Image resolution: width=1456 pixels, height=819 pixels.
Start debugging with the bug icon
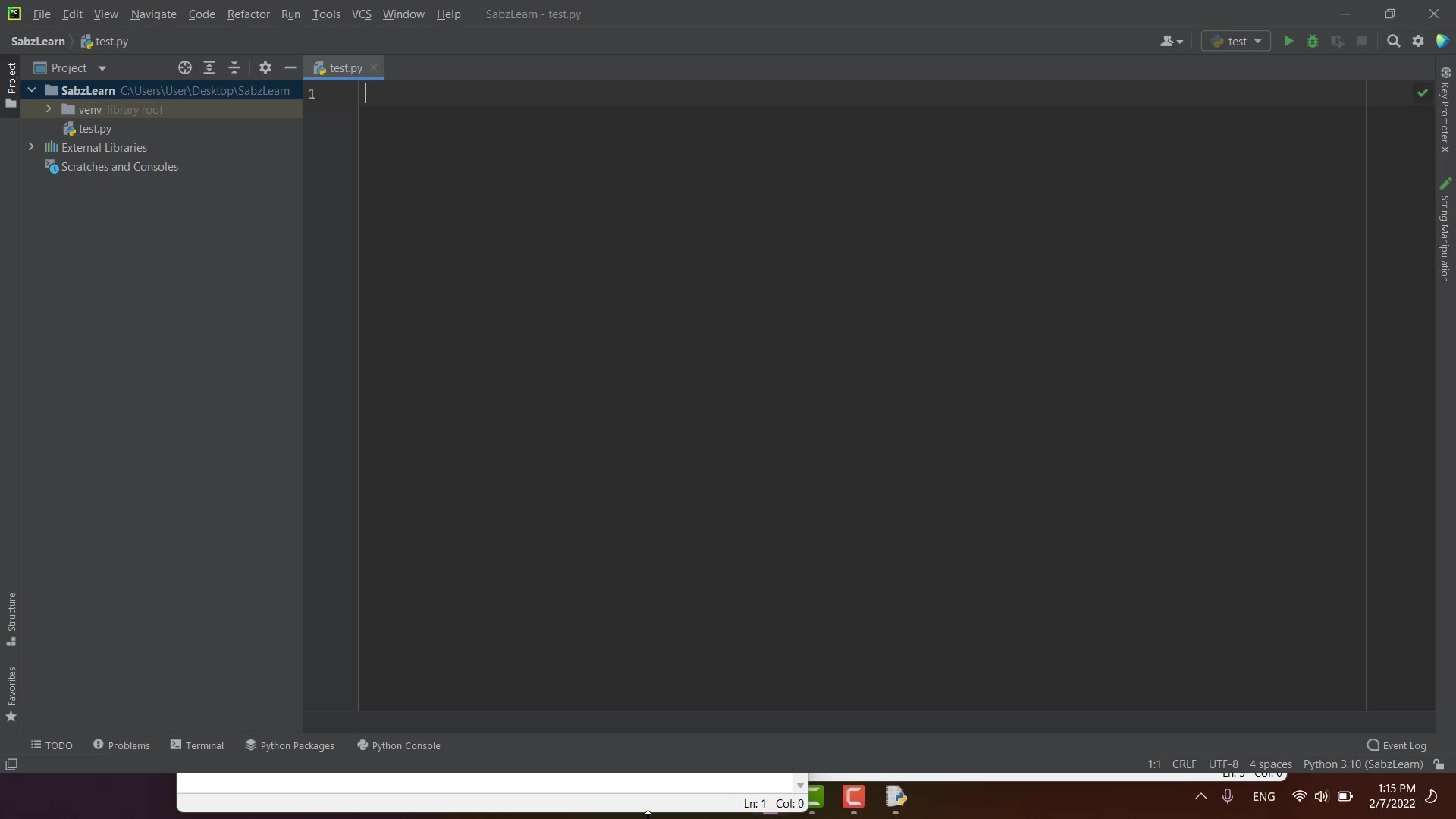point(1313,42)
